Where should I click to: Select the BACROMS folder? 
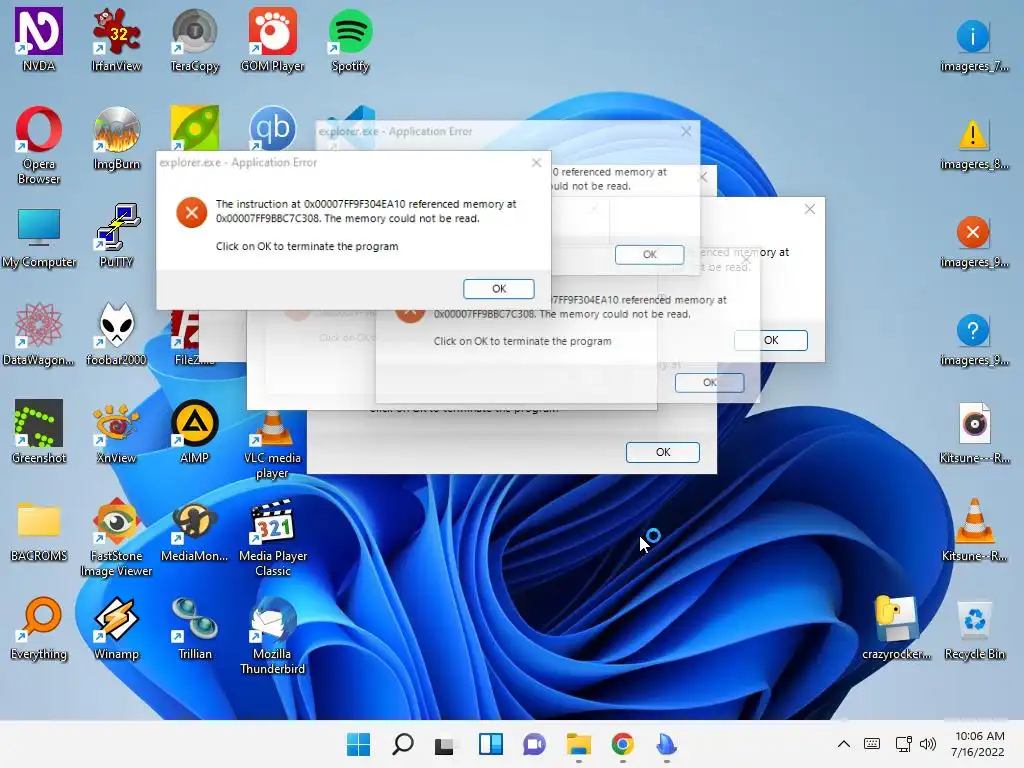point(39,530)
